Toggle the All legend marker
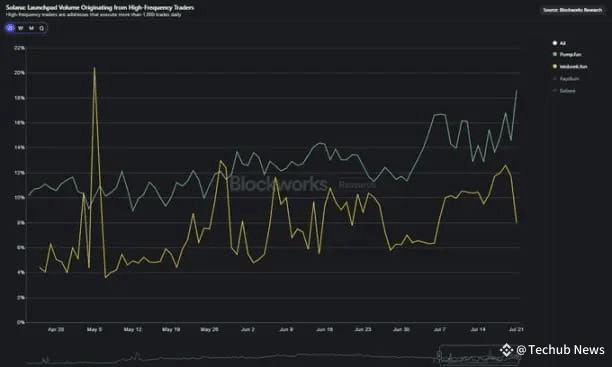This screenshot has height=367, width=612. pos(555,43)
